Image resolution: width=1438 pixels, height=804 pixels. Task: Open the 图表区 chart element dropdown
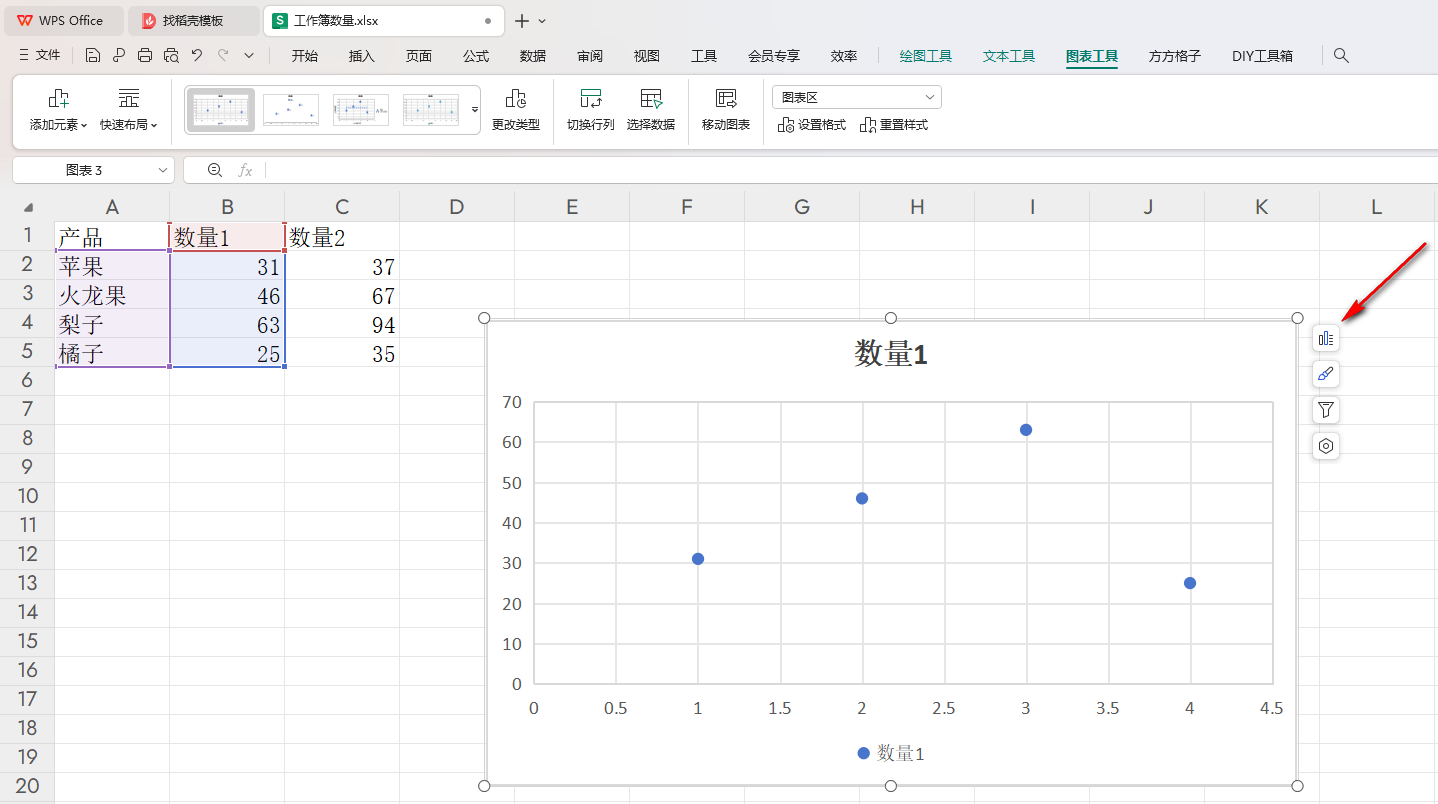(857, 97)
